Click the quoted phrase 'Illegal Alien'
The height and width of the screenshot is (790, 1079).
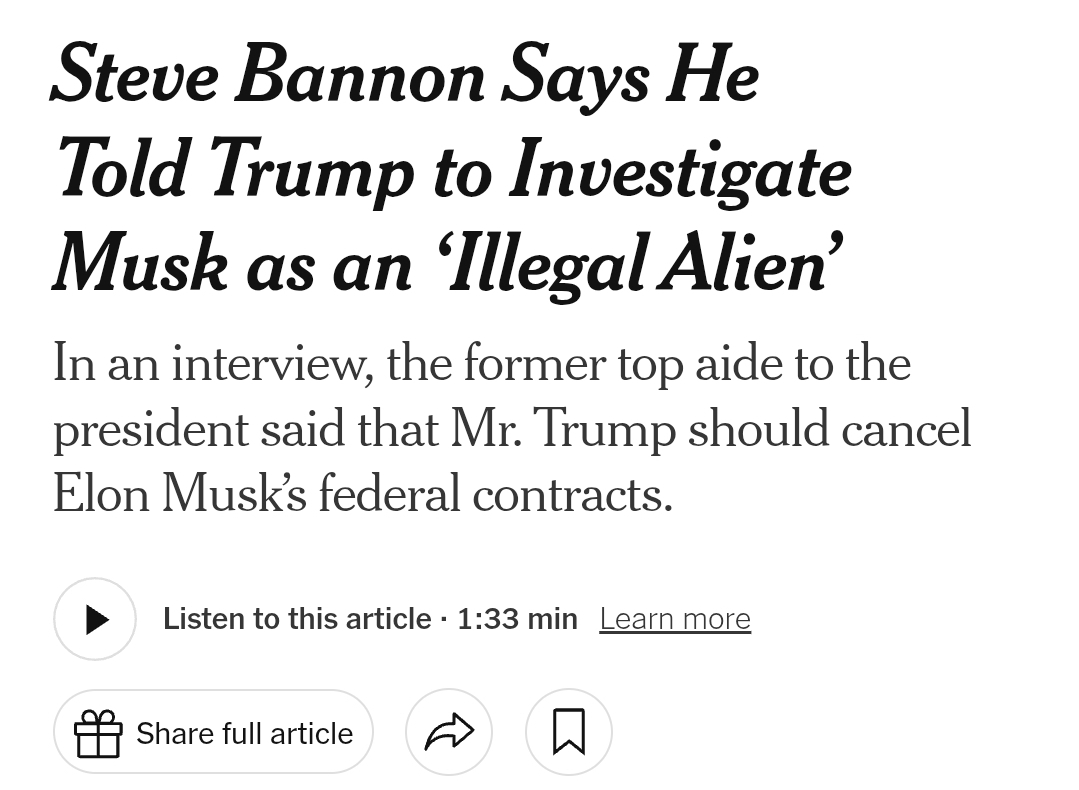638,265
